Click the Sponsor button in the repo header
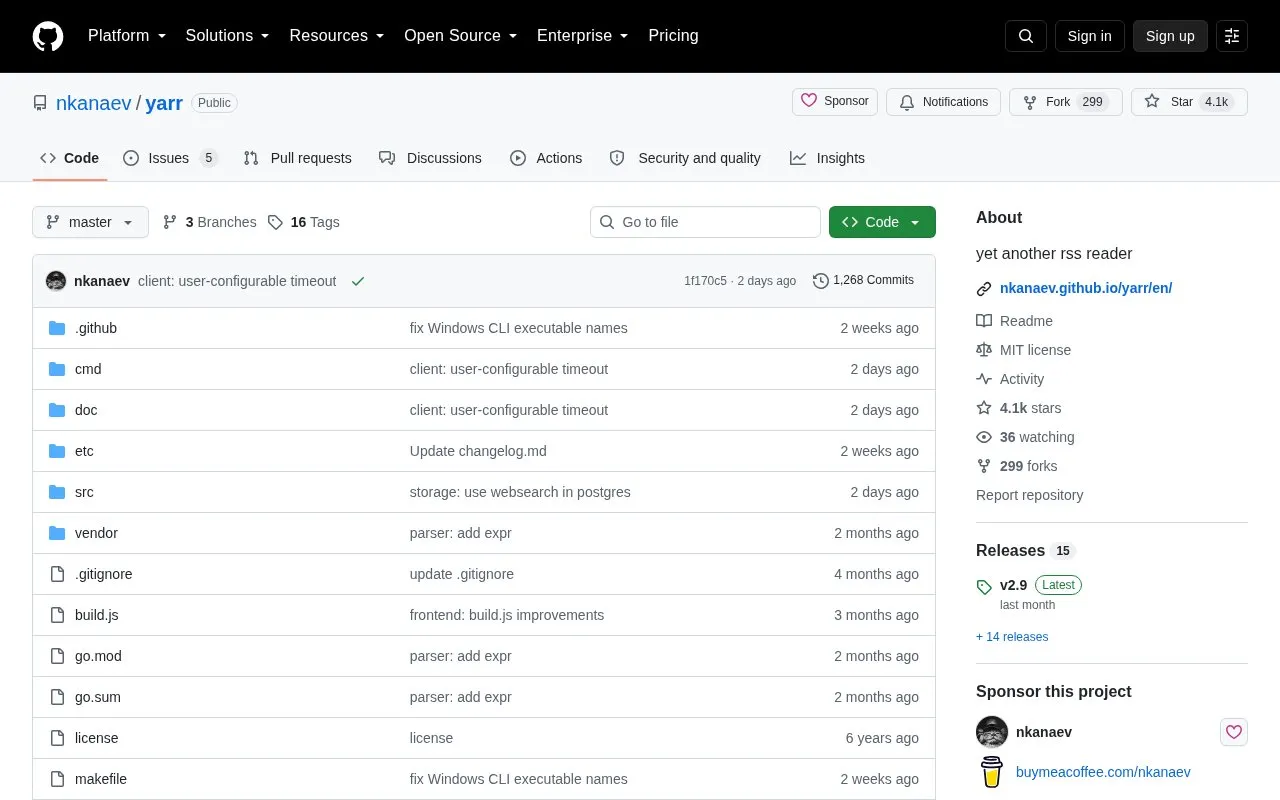Screen dimensions: 1280x800 click(835, 102)
